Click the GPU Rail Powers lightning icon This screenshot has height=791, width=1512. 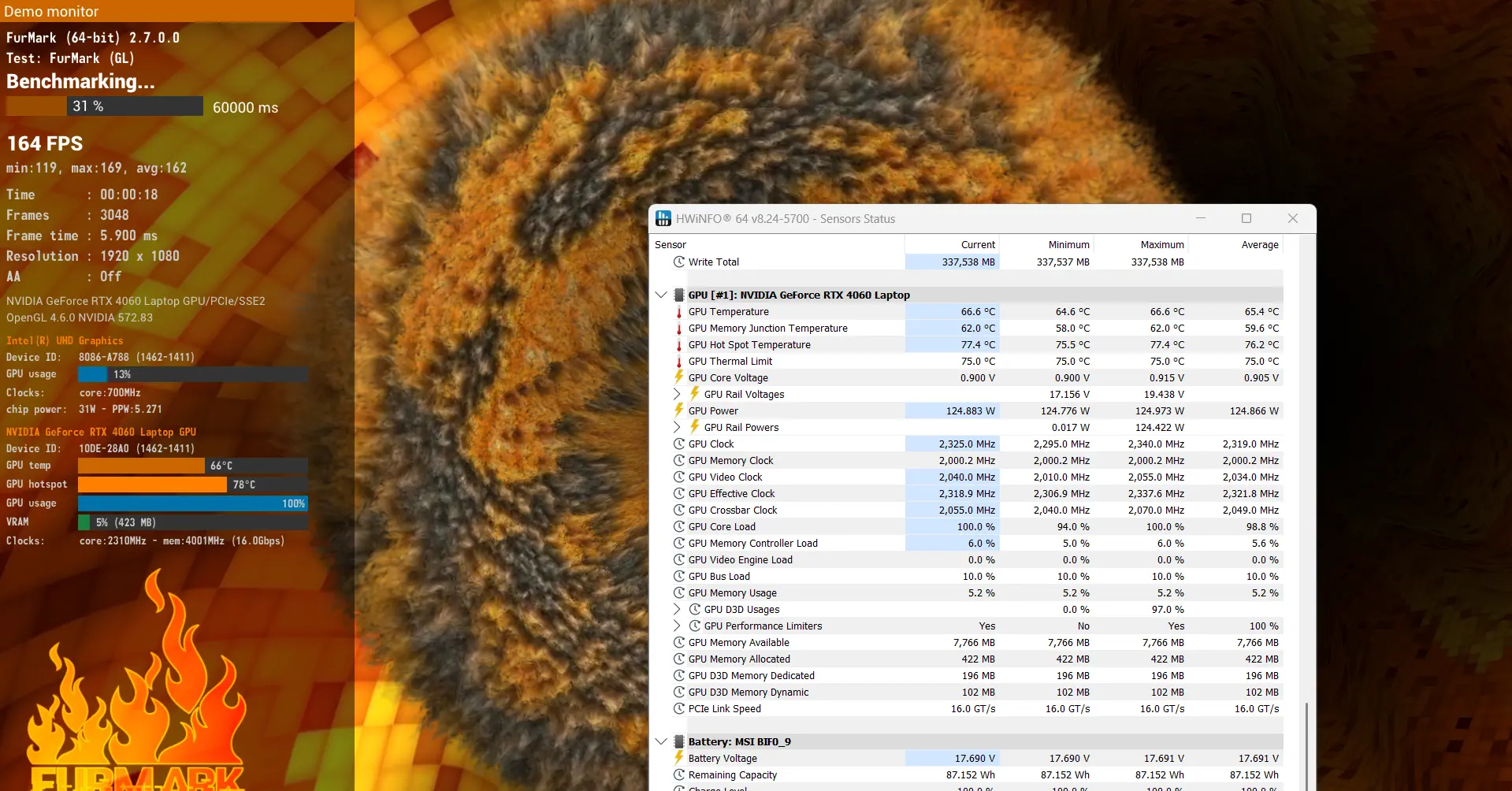(x=694, y=427)
